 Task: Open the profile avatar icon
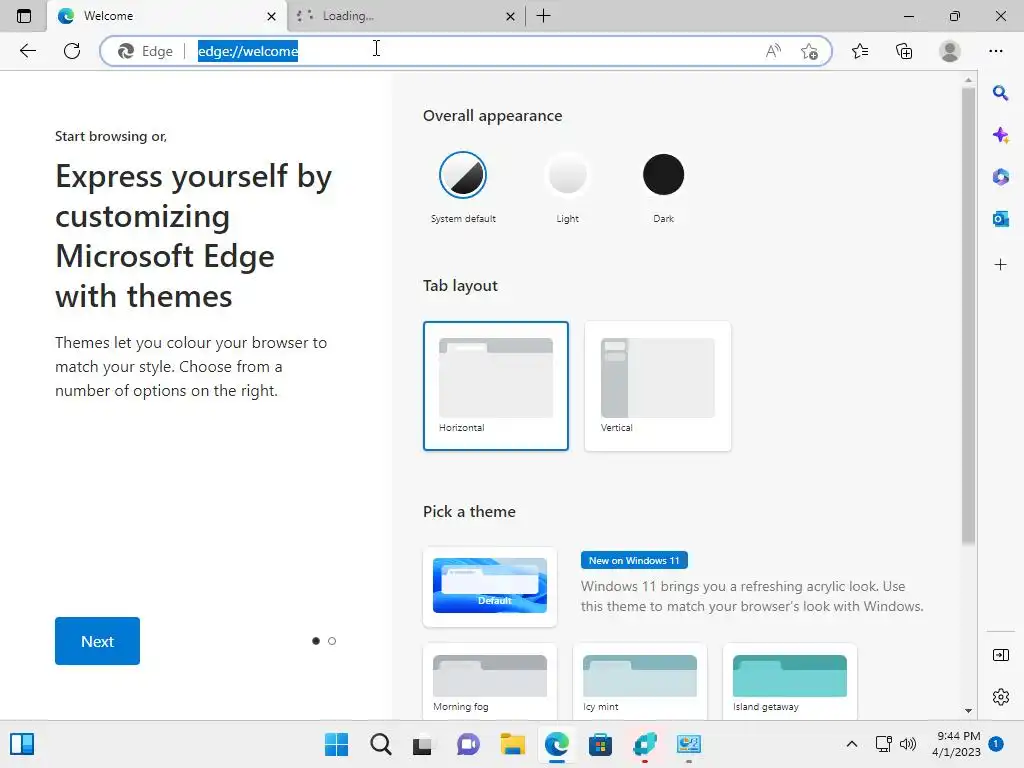[x=950, y=51]
